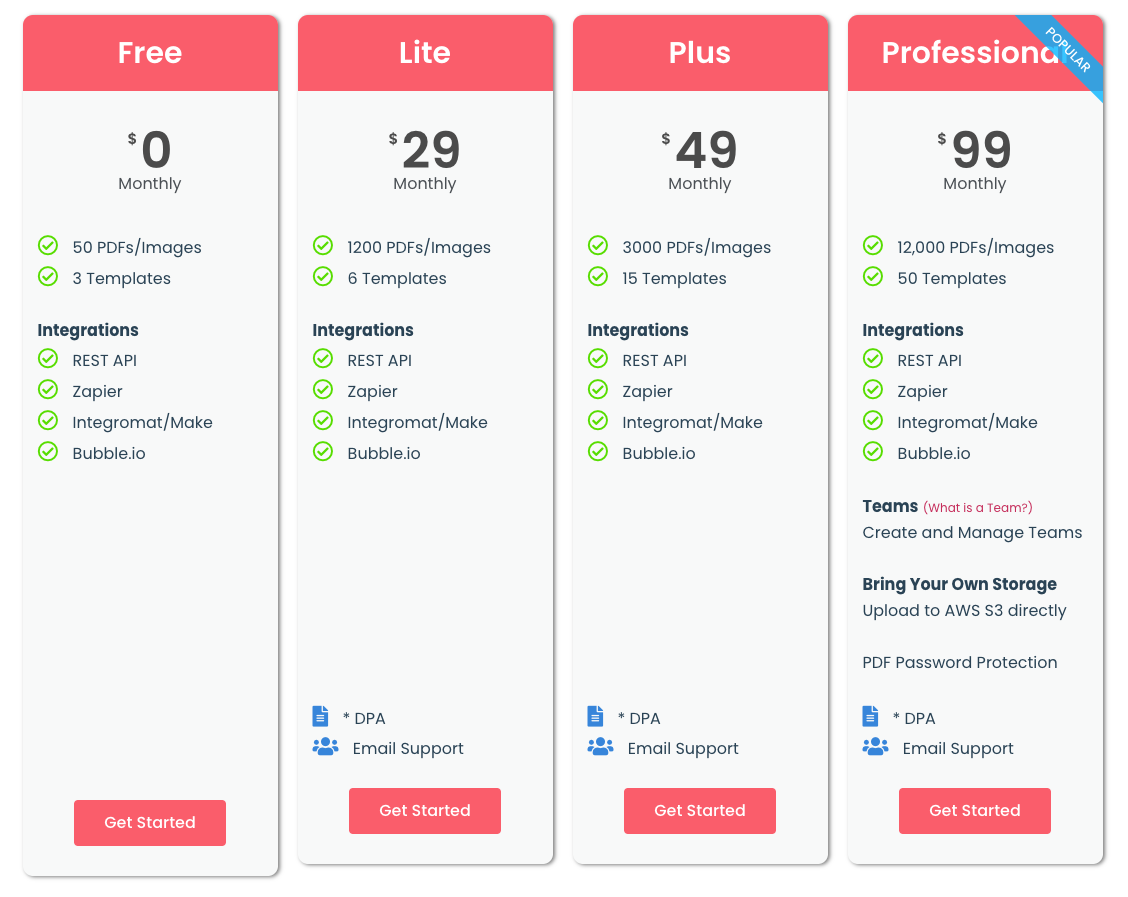
Task: Click the checkmark beside 12,000 PDFs/Images
Action: [x=872, y=245]
